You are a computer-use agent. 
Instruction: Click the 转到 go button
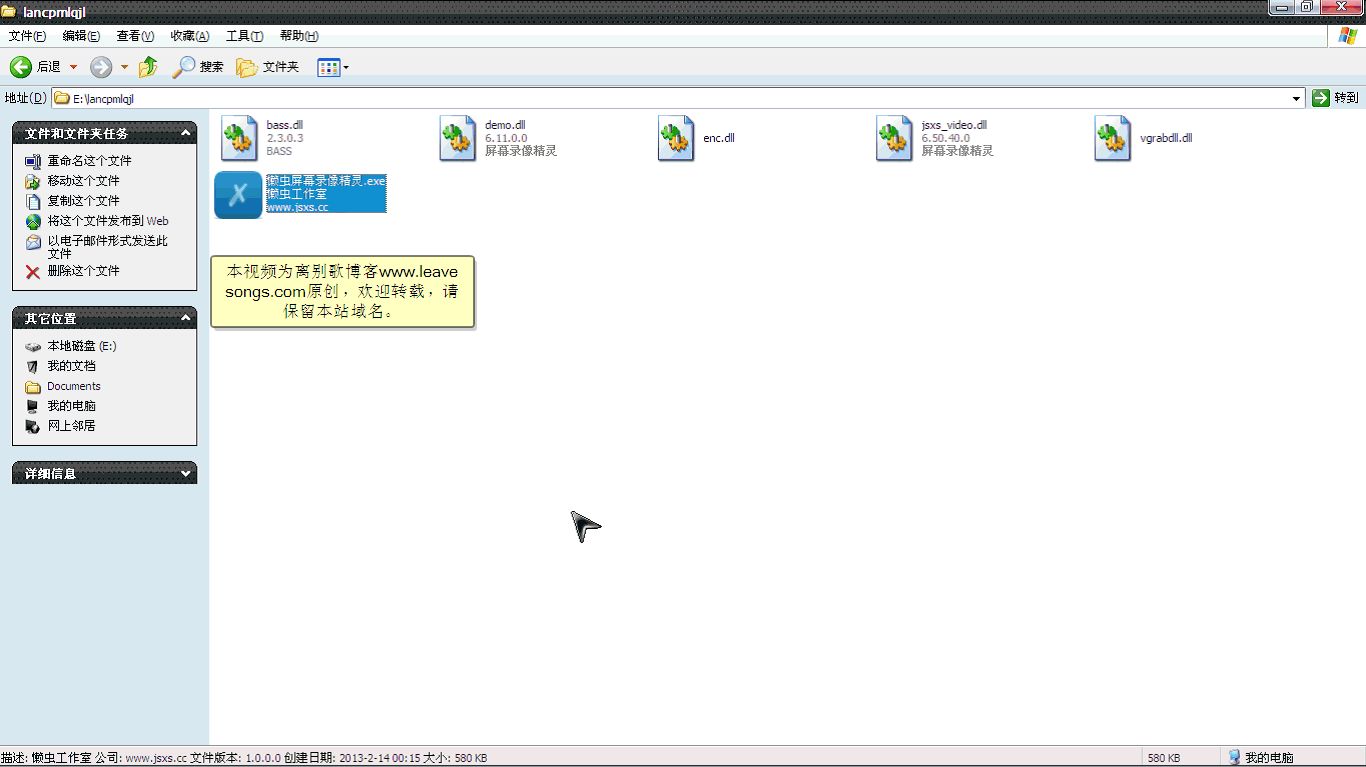(1336, 98)
